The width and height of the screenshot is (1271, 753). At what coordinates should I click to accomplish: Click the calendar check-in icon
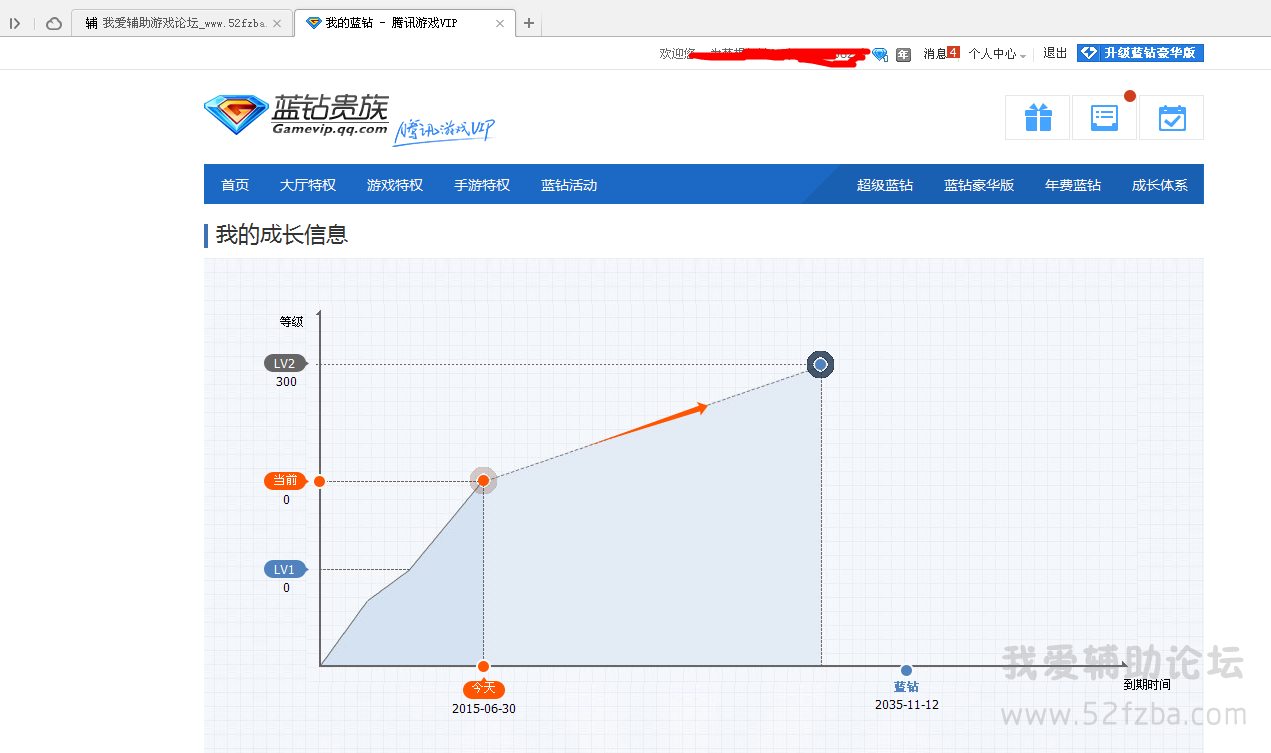coord(1171,118)
